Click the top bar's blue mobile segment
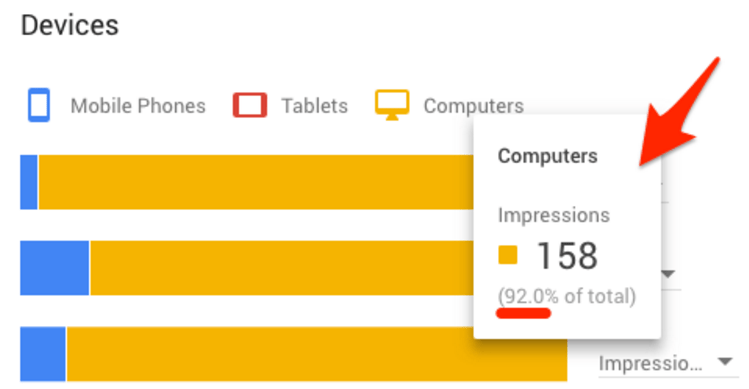This screenshot has height=389, width=749. (x=29, y=182)
